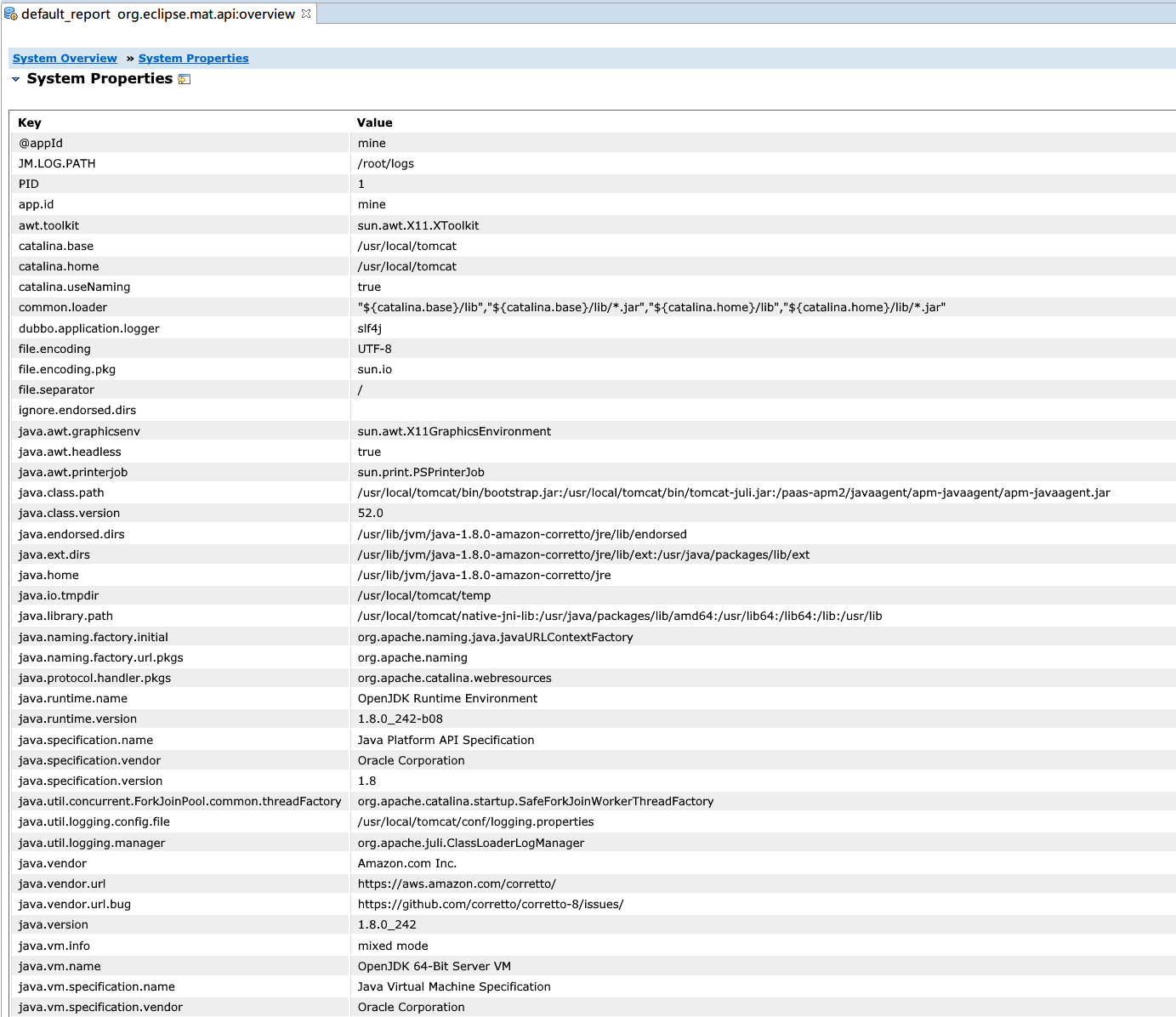The height and width of the screenshot is (1017, 1176).
Task: Select the JM.LOG.PATH key cell
Action: click(x=181, y=163)
